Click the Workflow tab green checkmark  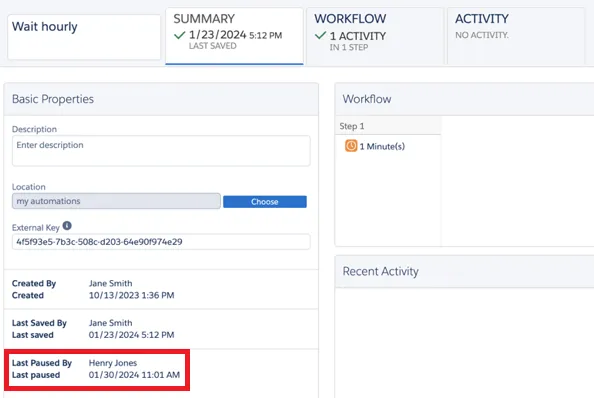point(320,36)
